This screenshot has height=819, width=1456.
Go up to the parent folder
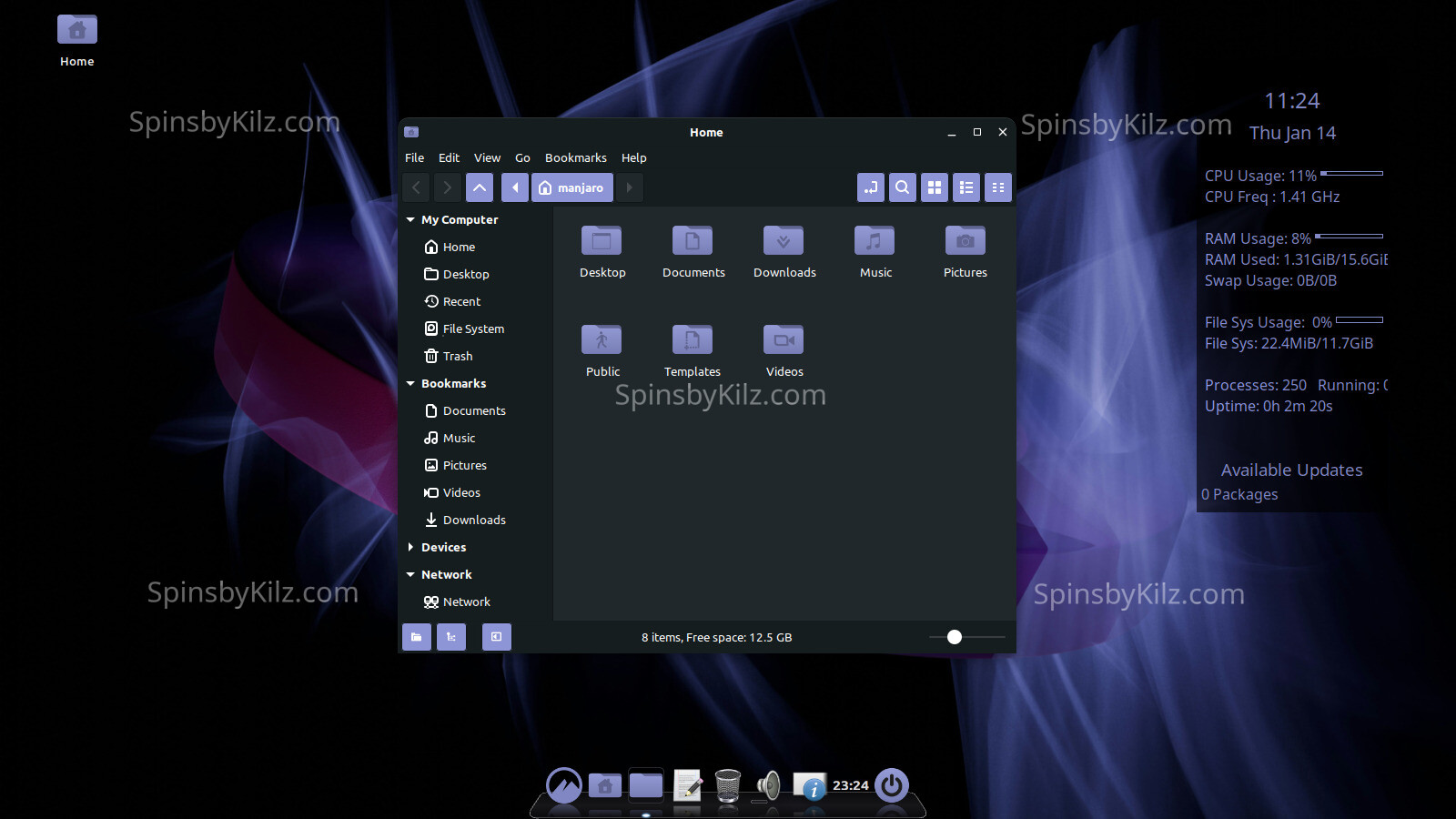[x=480, y=187]
